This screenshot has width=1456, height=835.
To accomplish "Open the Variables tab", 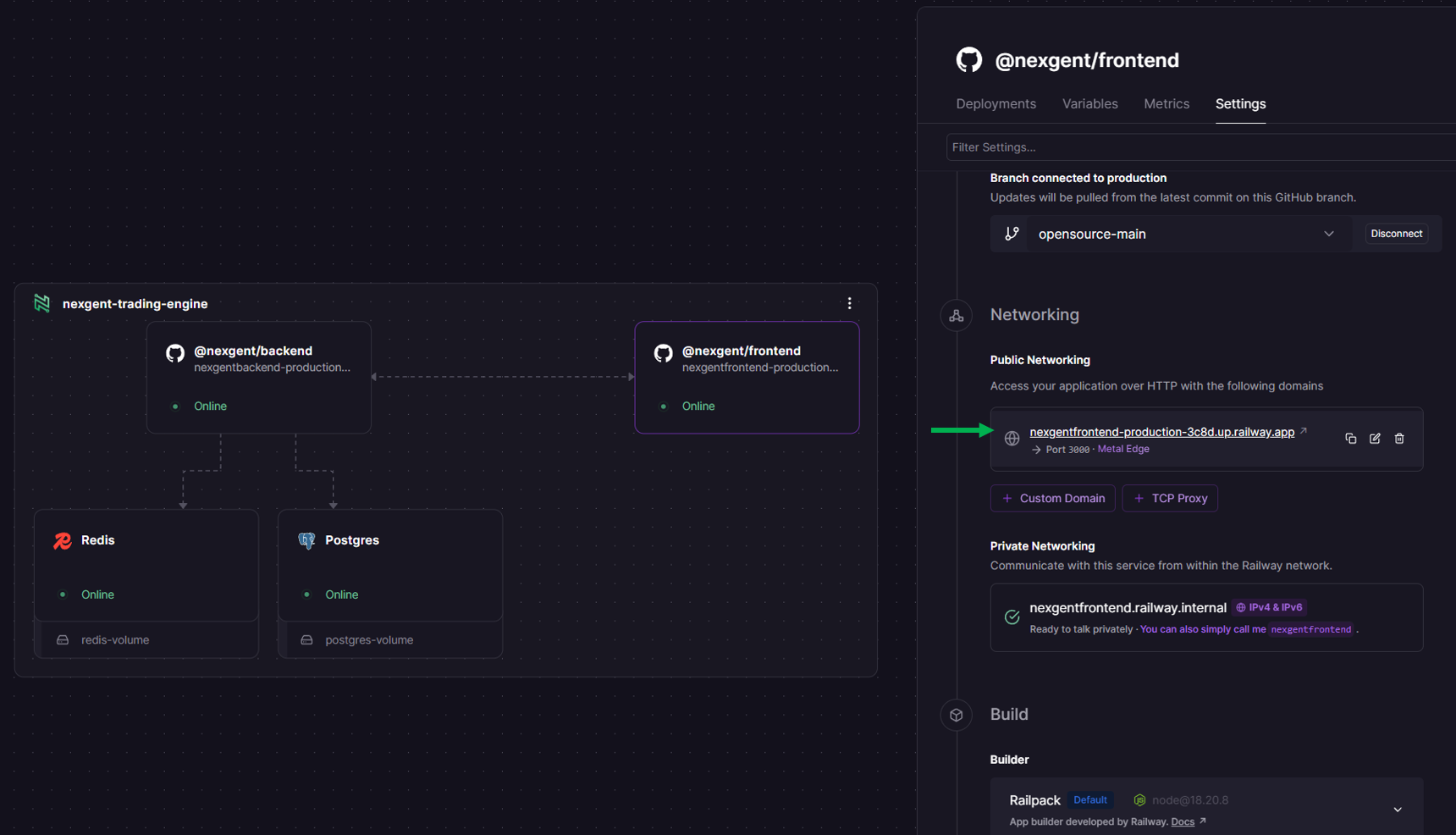I will click(x=1089, y=104).
